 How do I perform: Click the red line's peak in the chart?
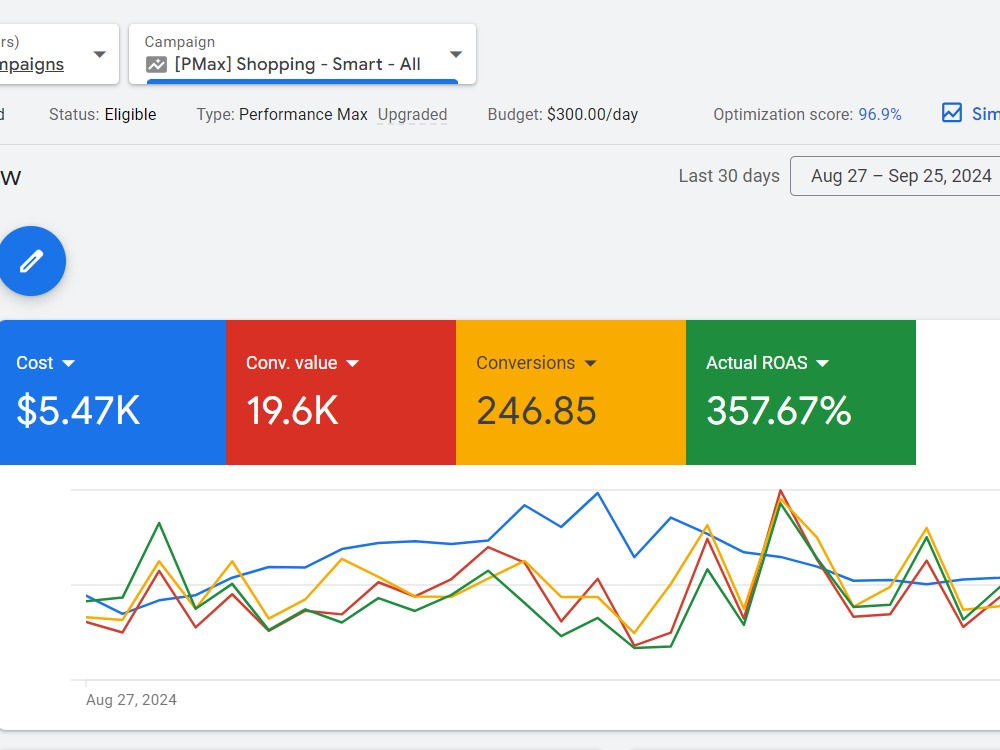click(780, 491)
